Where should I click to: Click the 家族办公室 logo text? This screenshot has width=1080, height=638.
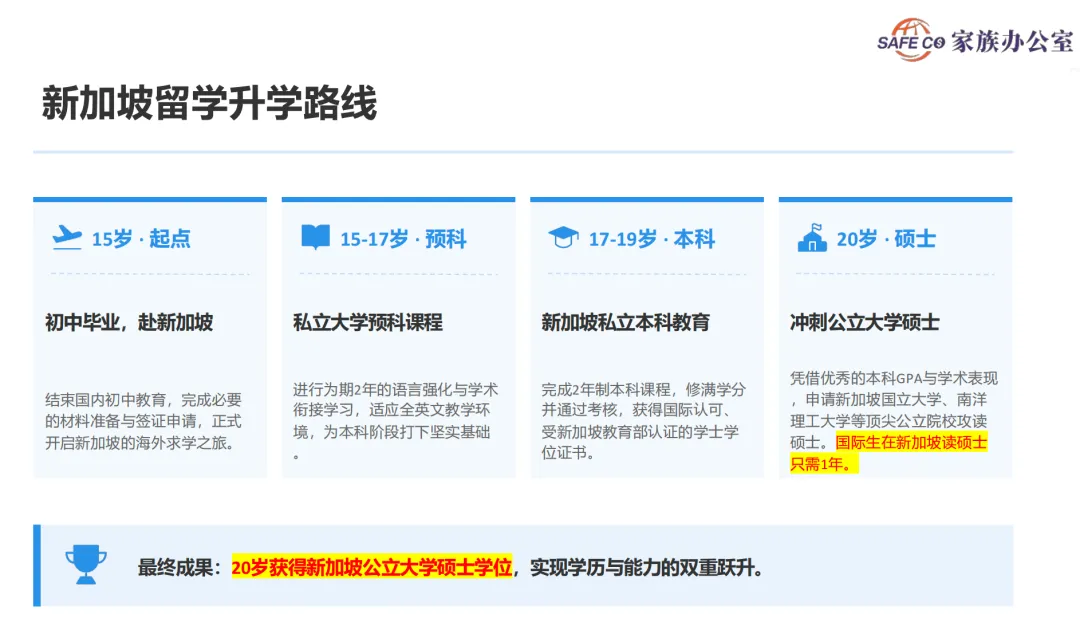click(1012, 41)
